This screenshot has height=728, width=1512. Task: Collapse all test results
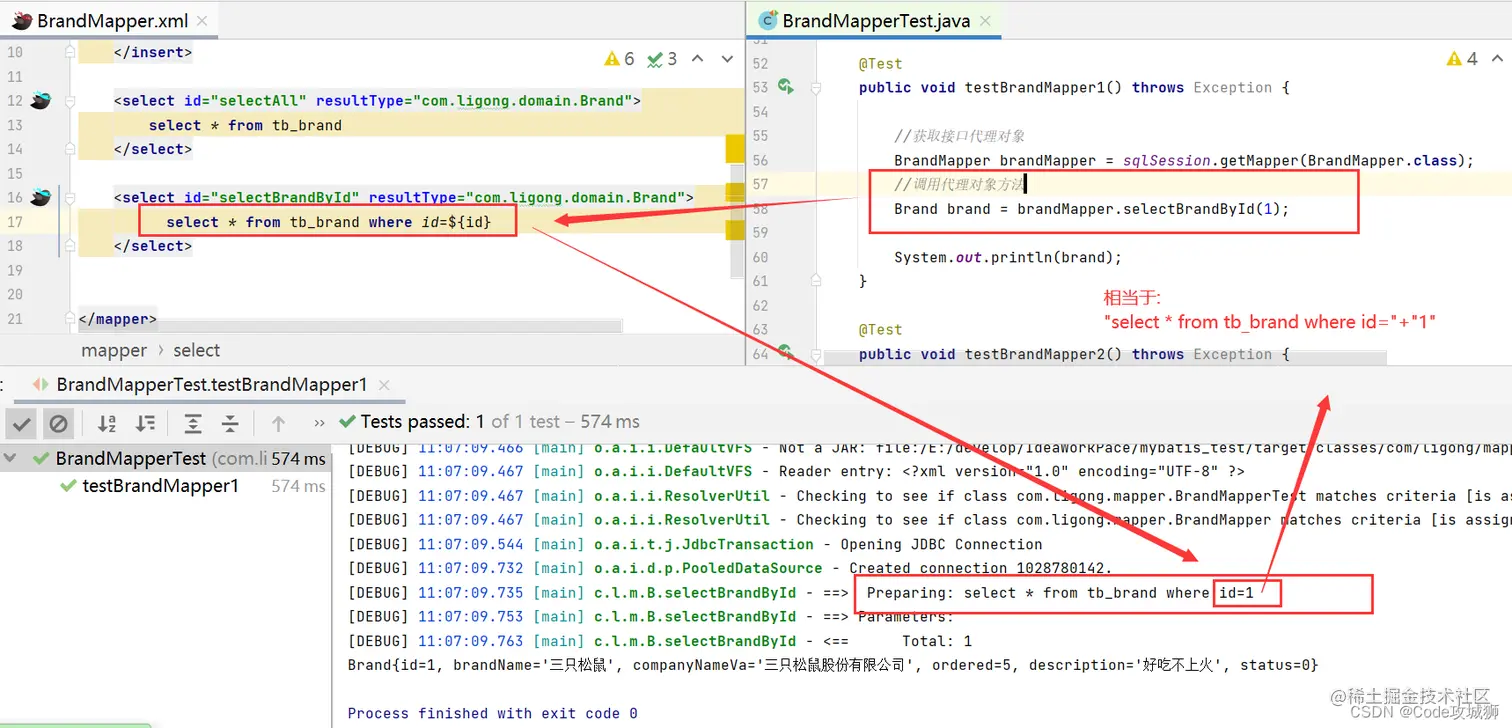(x=230, y=423)
